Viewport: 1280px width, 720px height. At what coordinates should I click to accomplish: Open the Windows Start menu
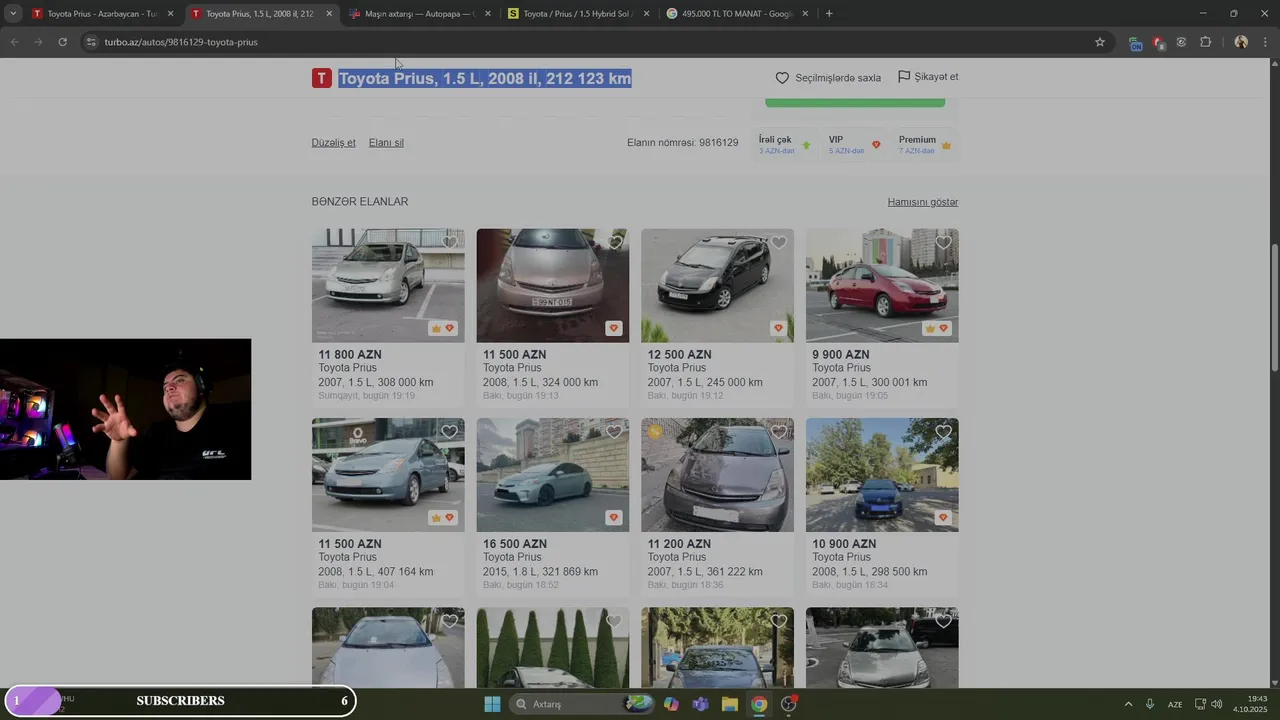(492, 704)
